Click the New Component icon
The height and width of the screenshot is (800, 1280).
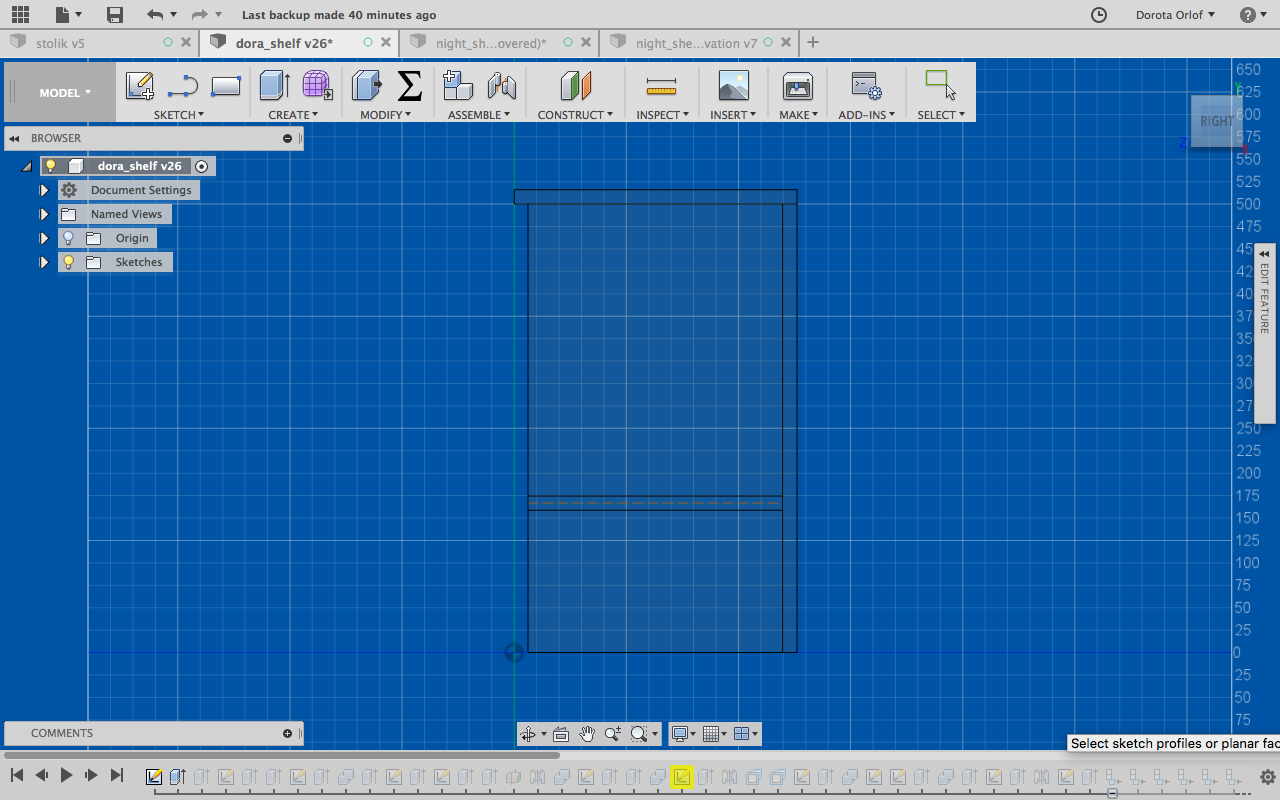click(457, 86)
